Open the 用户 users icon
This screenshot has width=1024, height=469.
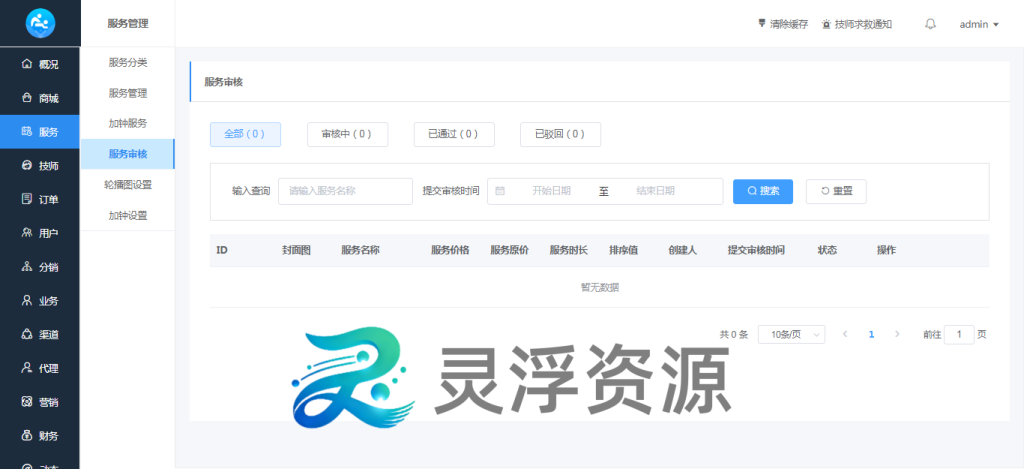[x=27, y=233]
